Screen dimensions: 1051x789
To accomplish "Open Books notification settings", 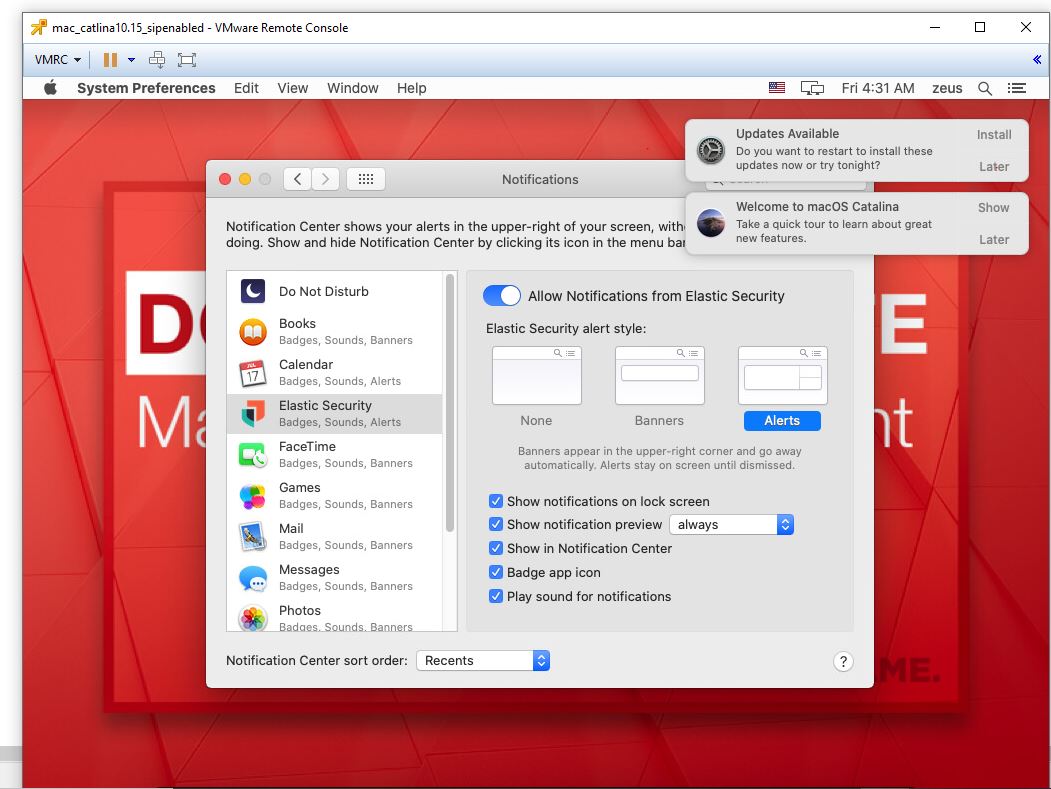I will pos(297,331).
